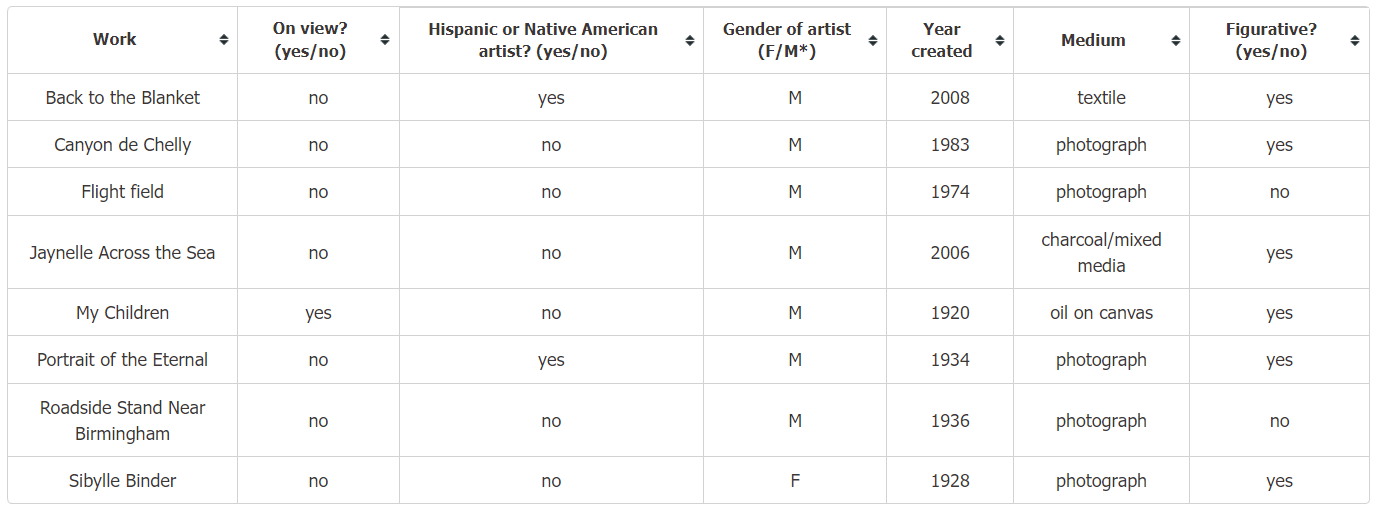The height and width of the screenshot is (509, 1377).
Task: Click Jaynelle Across the Sea cell
Action: pos(123,253)
